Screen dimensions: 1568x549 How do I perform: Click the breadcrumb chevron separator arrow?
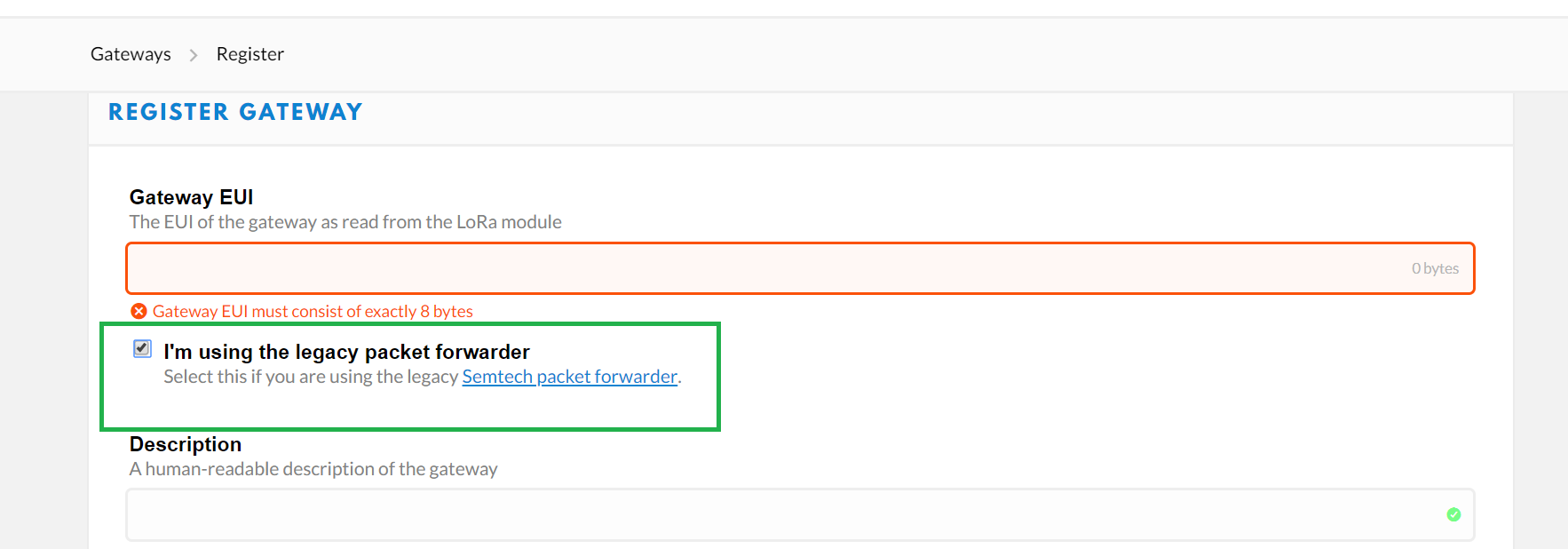(193, 55)
